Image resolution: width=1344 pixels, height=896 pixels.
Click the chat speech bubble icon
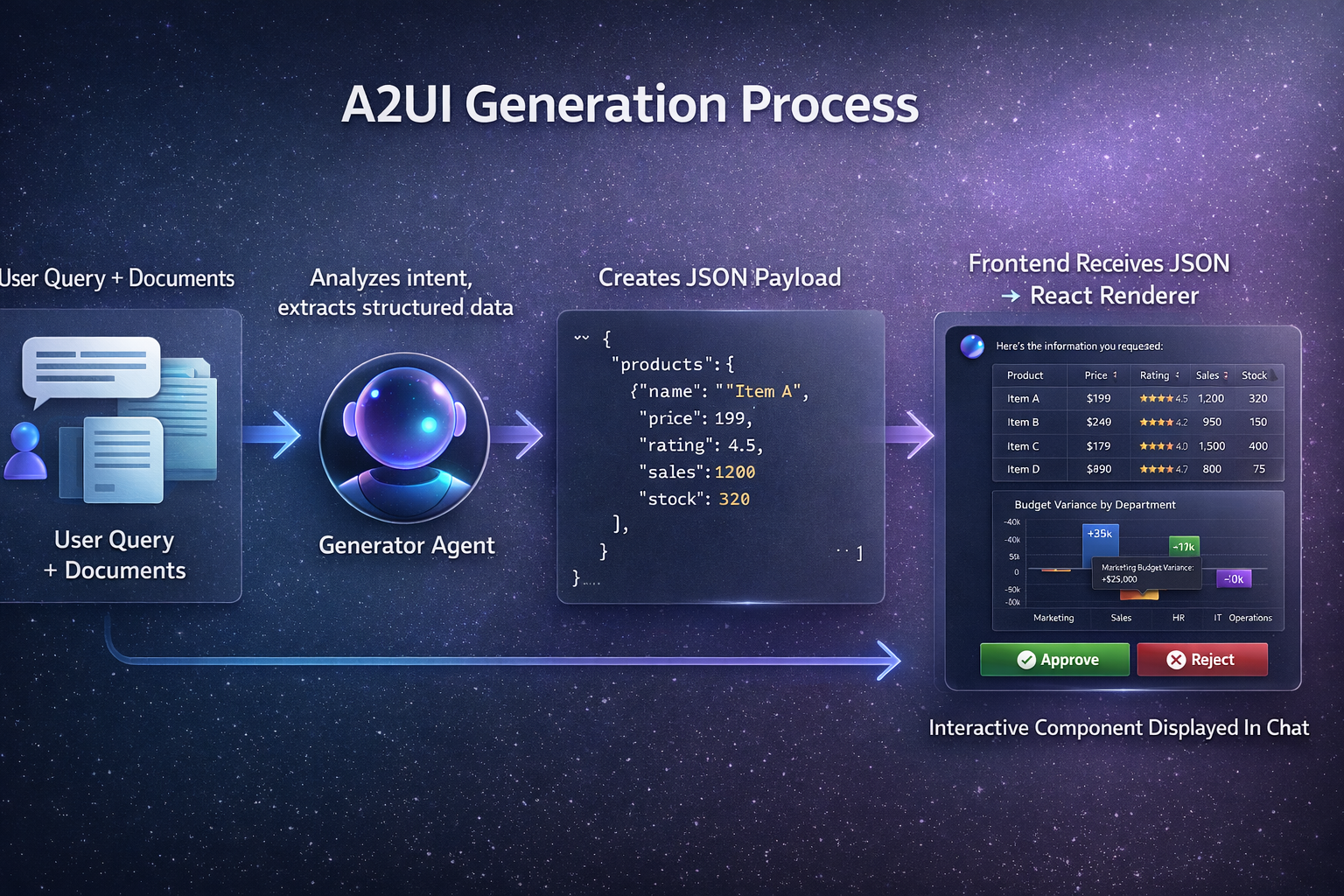pyautogui.click(x=91, y=367)
